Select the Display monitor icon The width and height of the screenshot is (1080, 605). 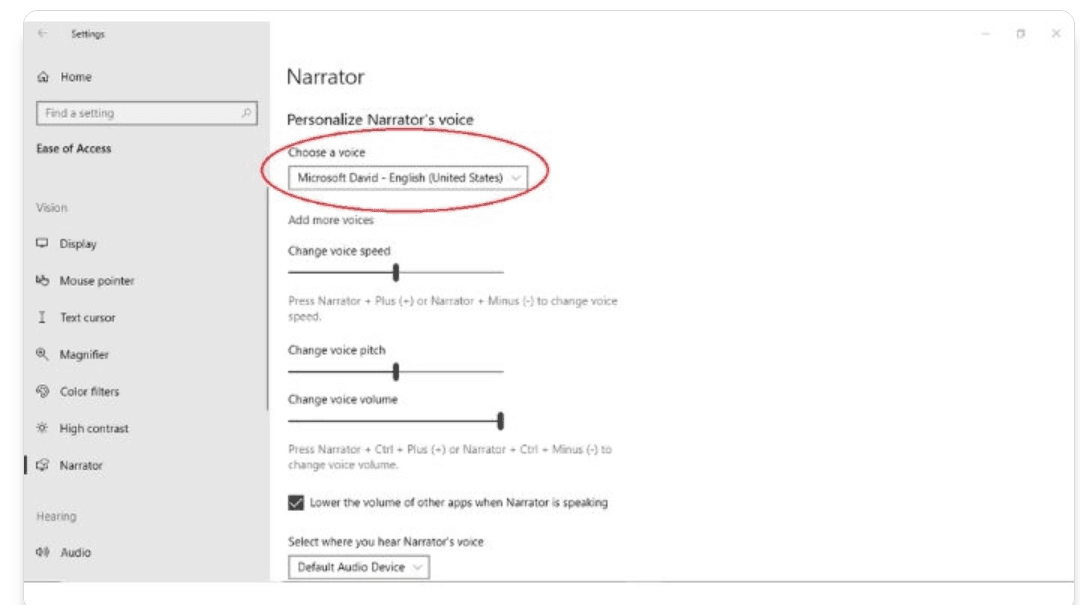[43, 243]
